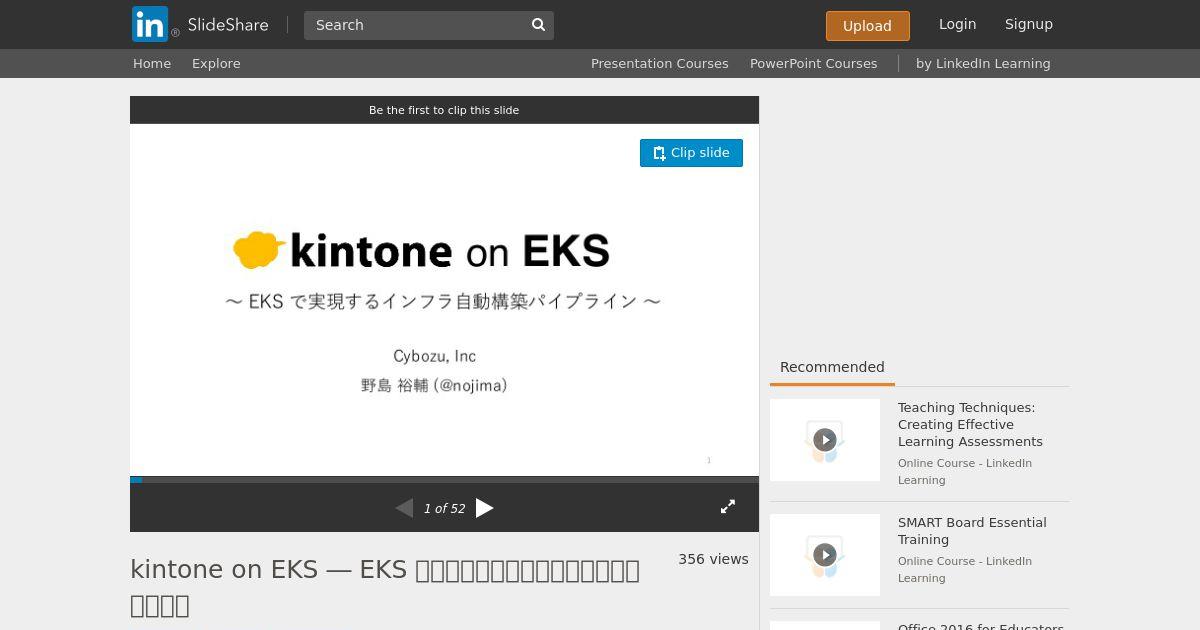Open the Explore menu item

click(216, 63)
